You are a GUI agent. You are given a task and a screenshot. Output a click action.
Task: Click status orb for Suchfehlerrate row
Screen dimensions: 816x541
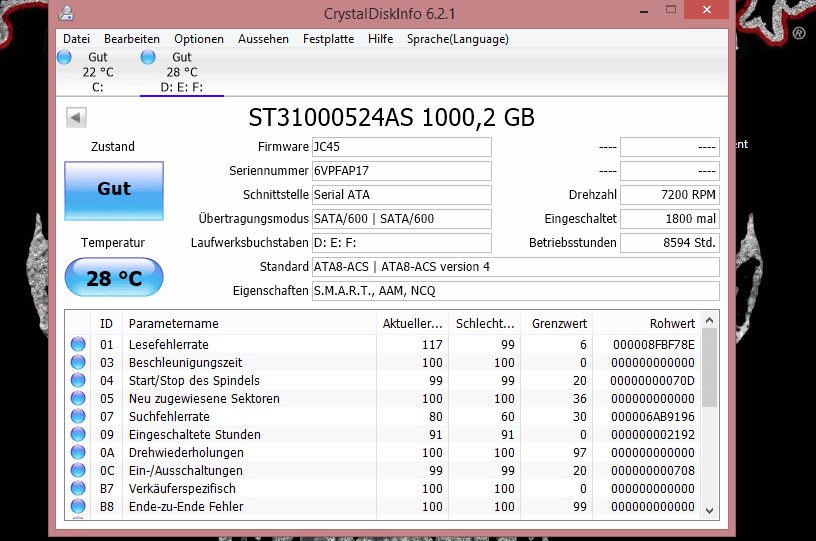(78, 416)
